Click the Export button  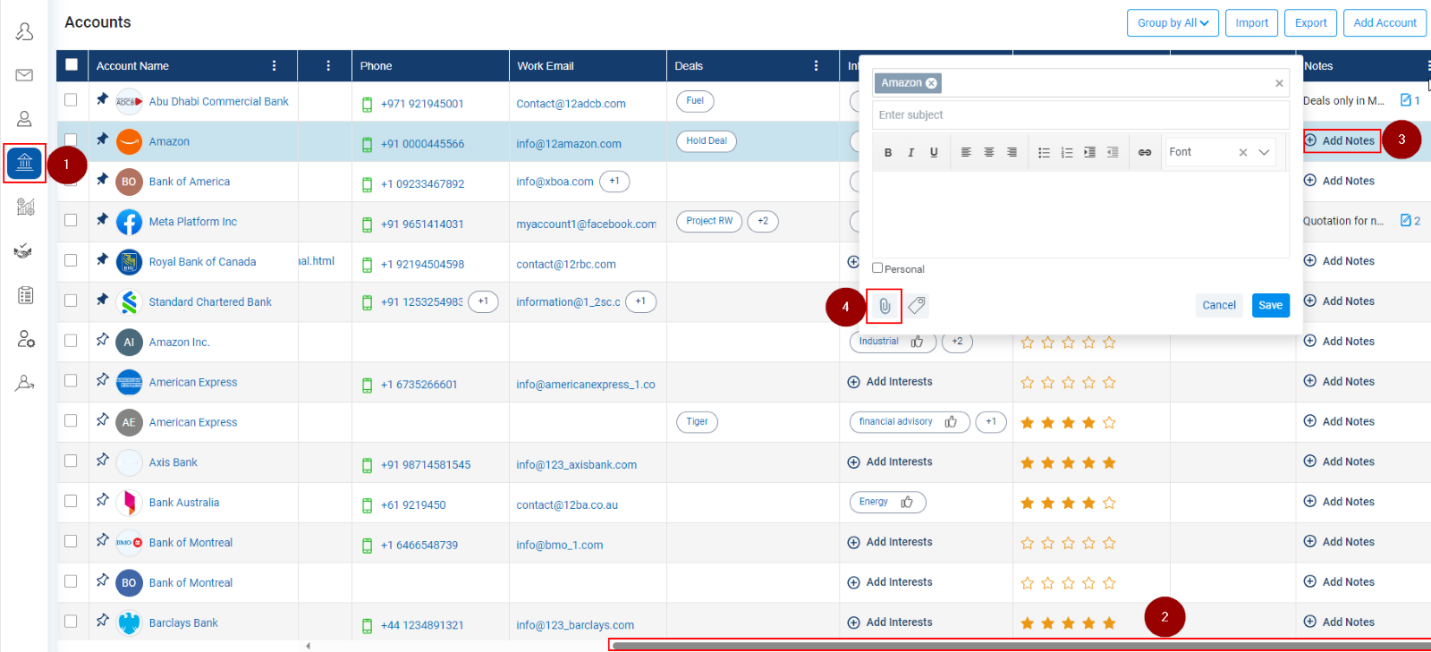[x=1311, y=23]
